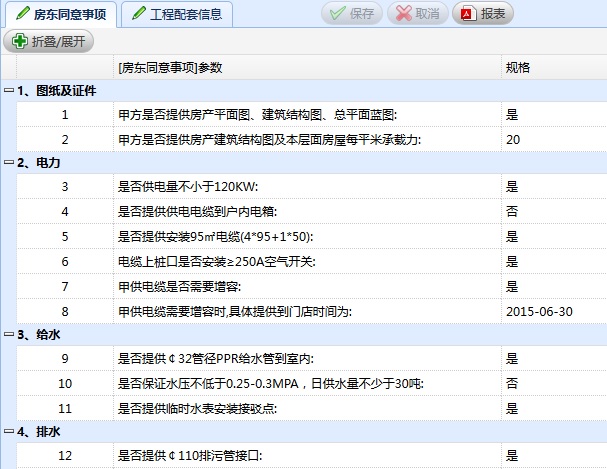The image size is (607, 469).
Task: Click the 规格 column header
Action: (554, 67)
